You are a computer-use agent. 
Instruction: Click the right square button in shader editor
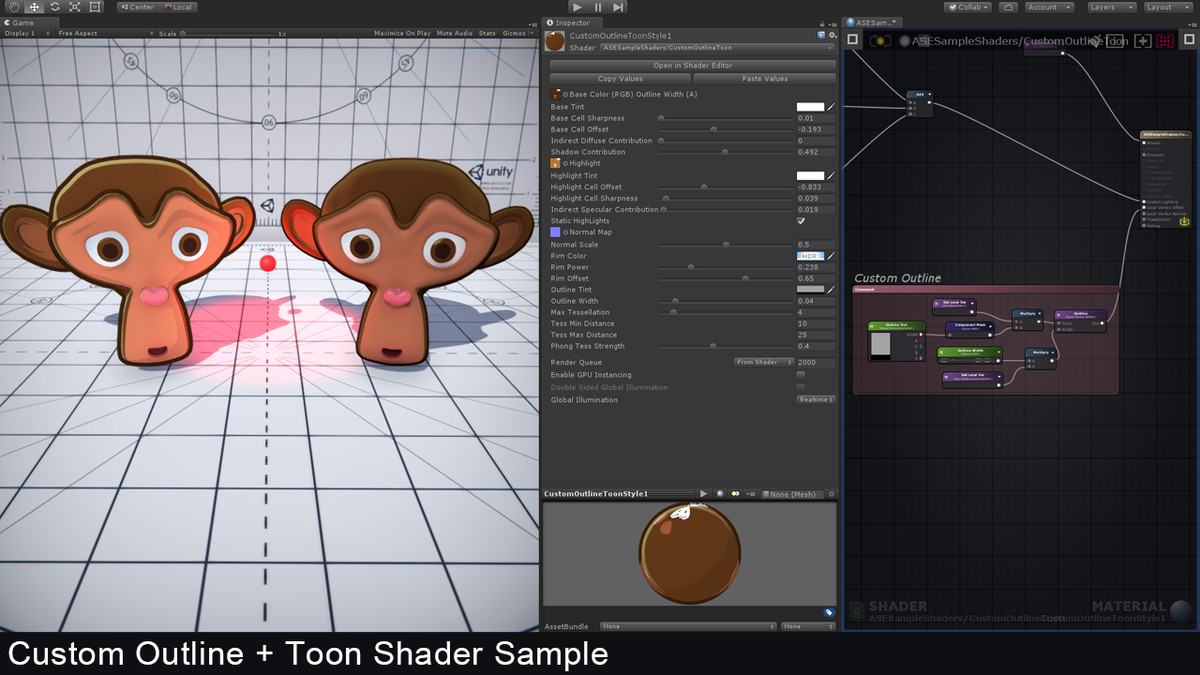(x=1189, y=40)
